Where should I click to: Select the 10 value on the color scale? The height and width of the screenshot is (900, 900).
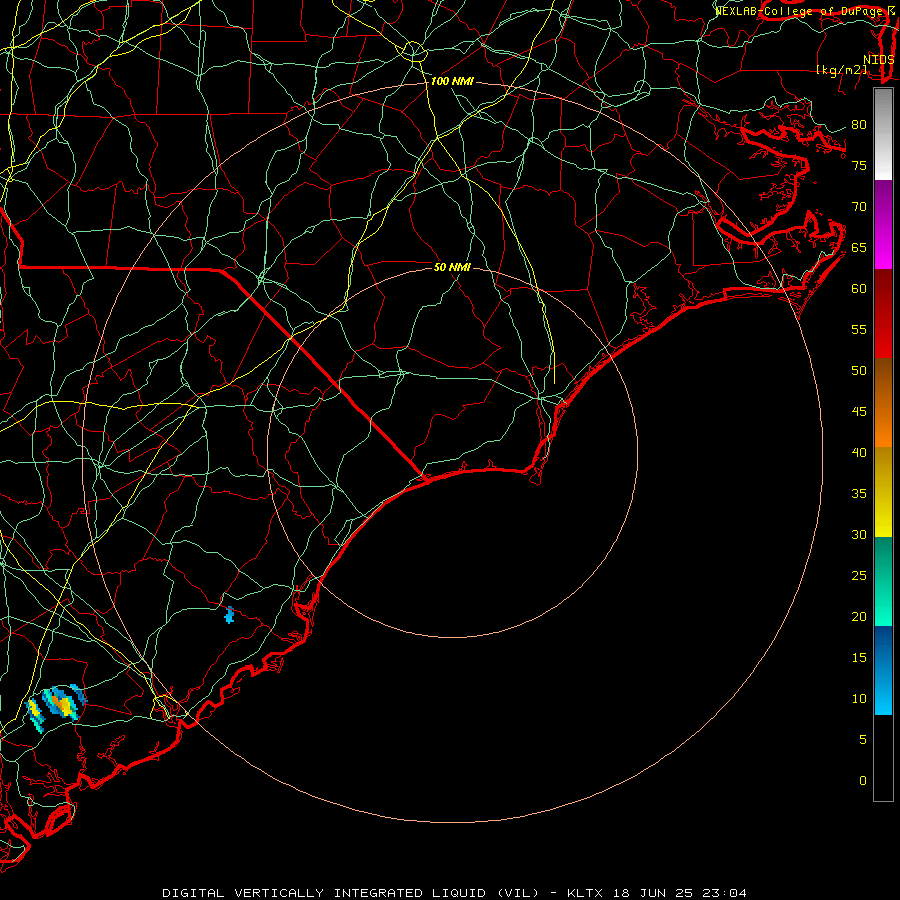tap(859, 699)
